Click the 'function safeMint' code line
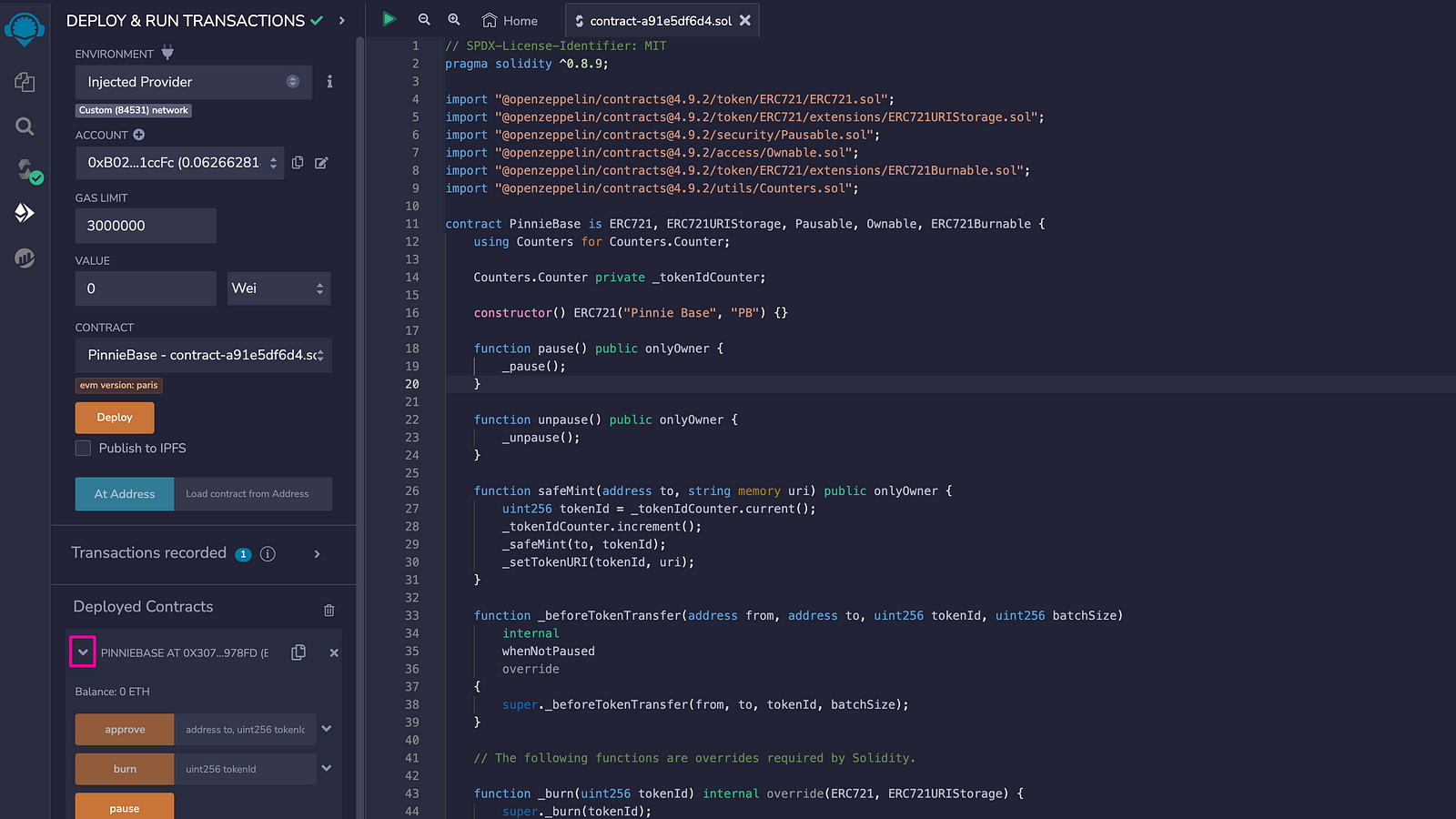 [x=713, y=490]
